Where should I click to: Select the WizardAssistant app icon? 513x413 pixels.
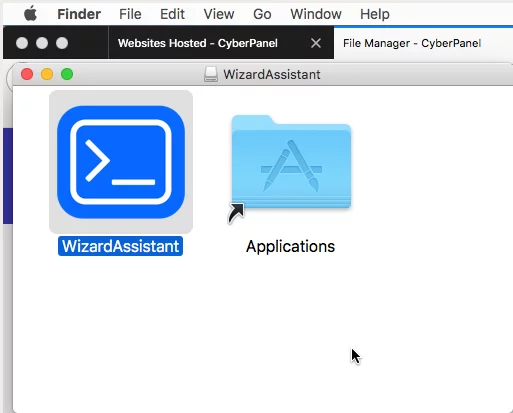(121, 162)
